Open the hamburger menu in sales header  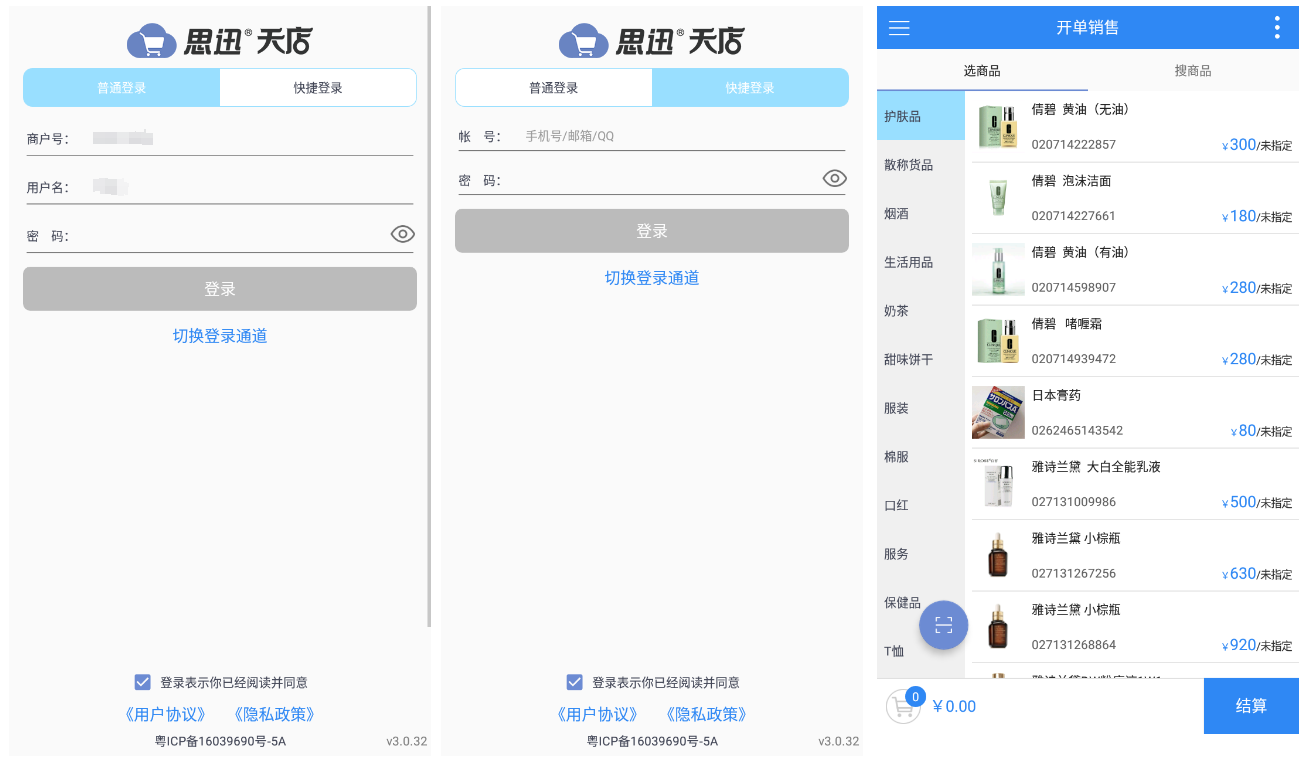point(899,28)
